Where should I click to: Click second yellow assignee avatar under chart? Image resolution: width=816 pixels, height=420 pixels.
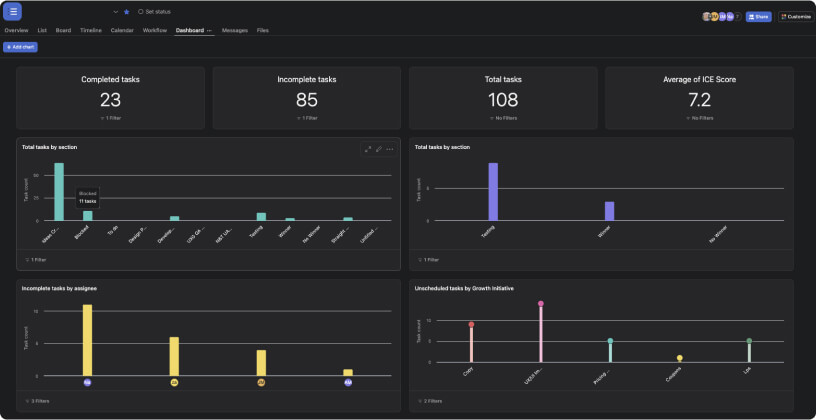click(x=174, y=383)
